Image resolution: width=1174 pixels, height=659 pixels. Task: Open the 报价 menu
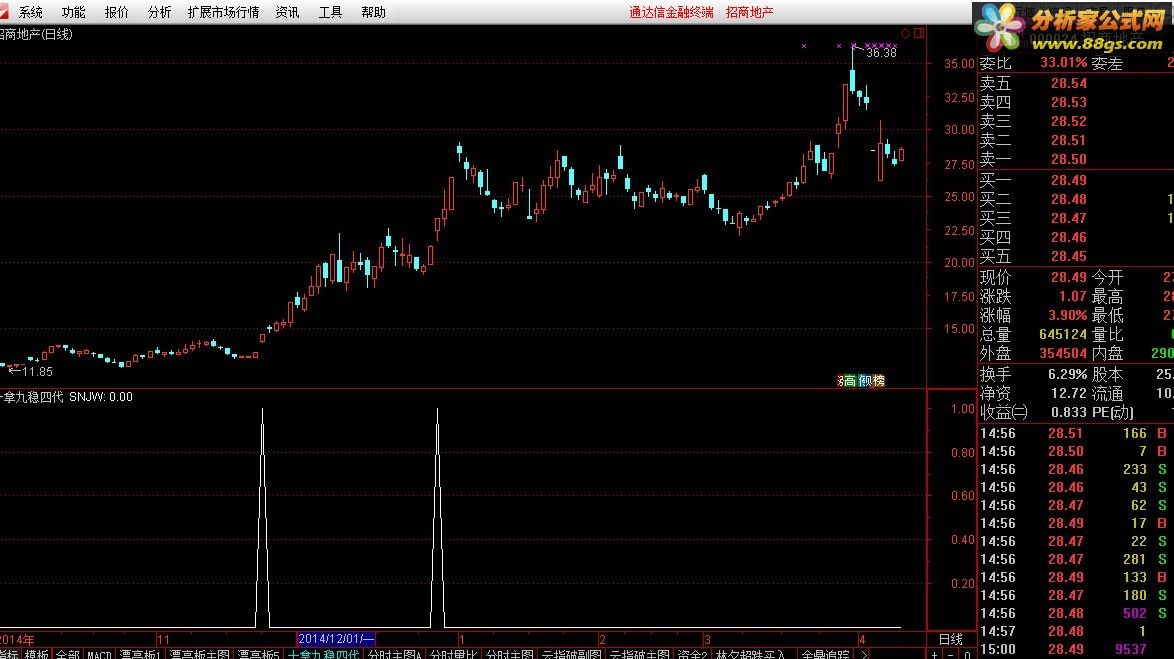(116, 12)
